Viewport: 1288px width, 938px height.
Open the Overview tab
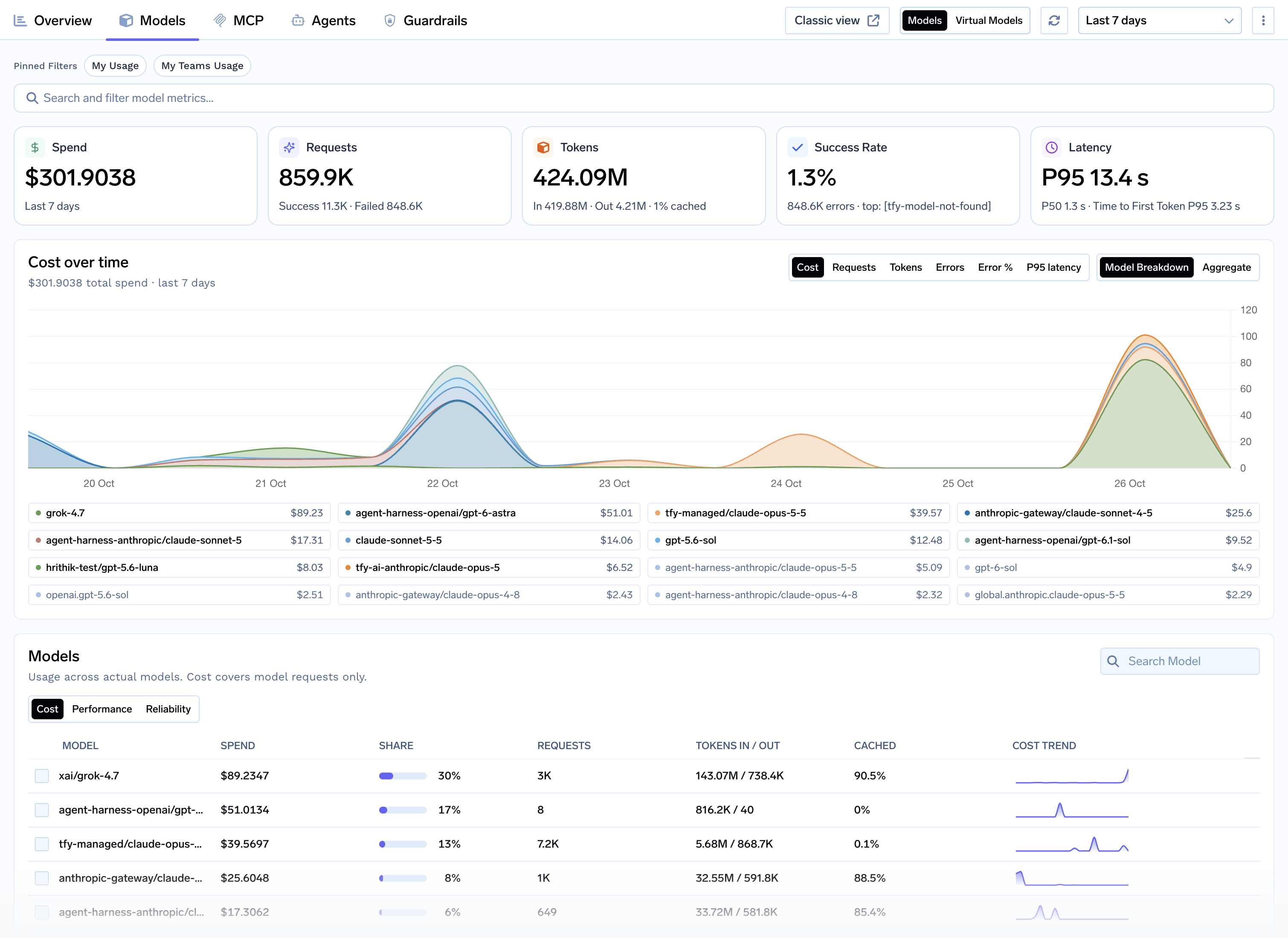point(53,20)
